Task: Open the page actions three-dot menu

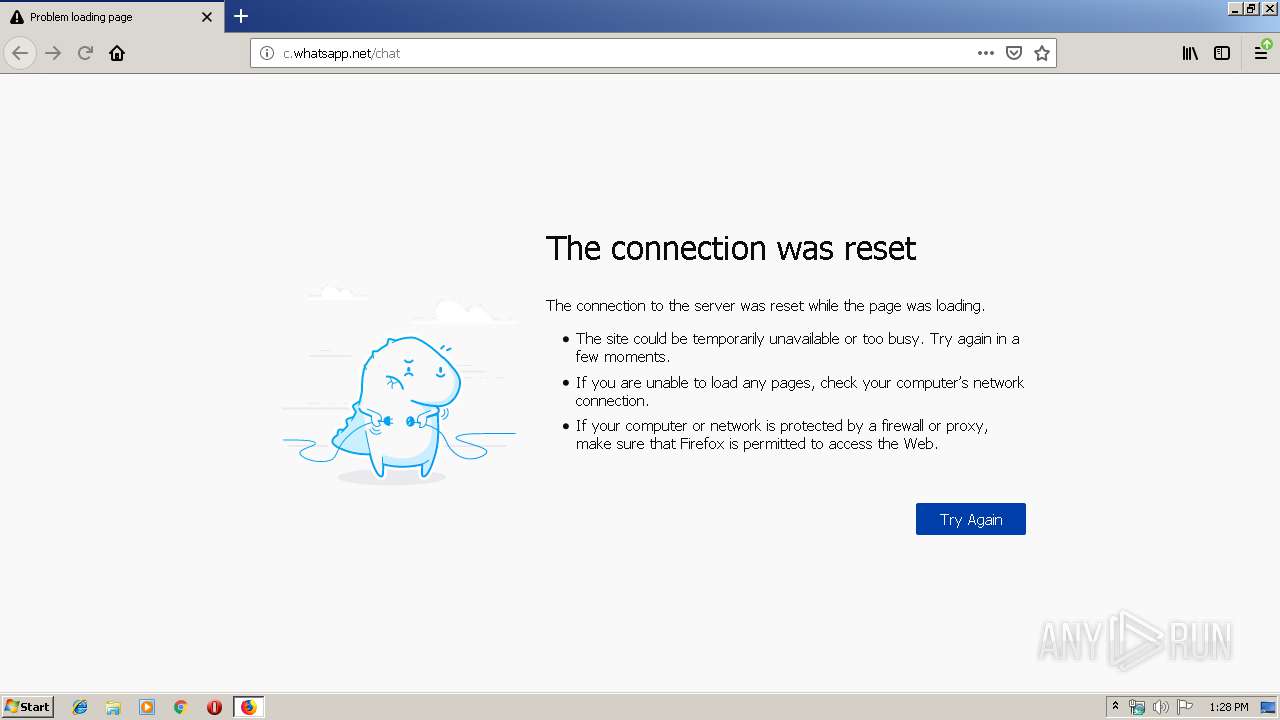Action: click(986, 53)
